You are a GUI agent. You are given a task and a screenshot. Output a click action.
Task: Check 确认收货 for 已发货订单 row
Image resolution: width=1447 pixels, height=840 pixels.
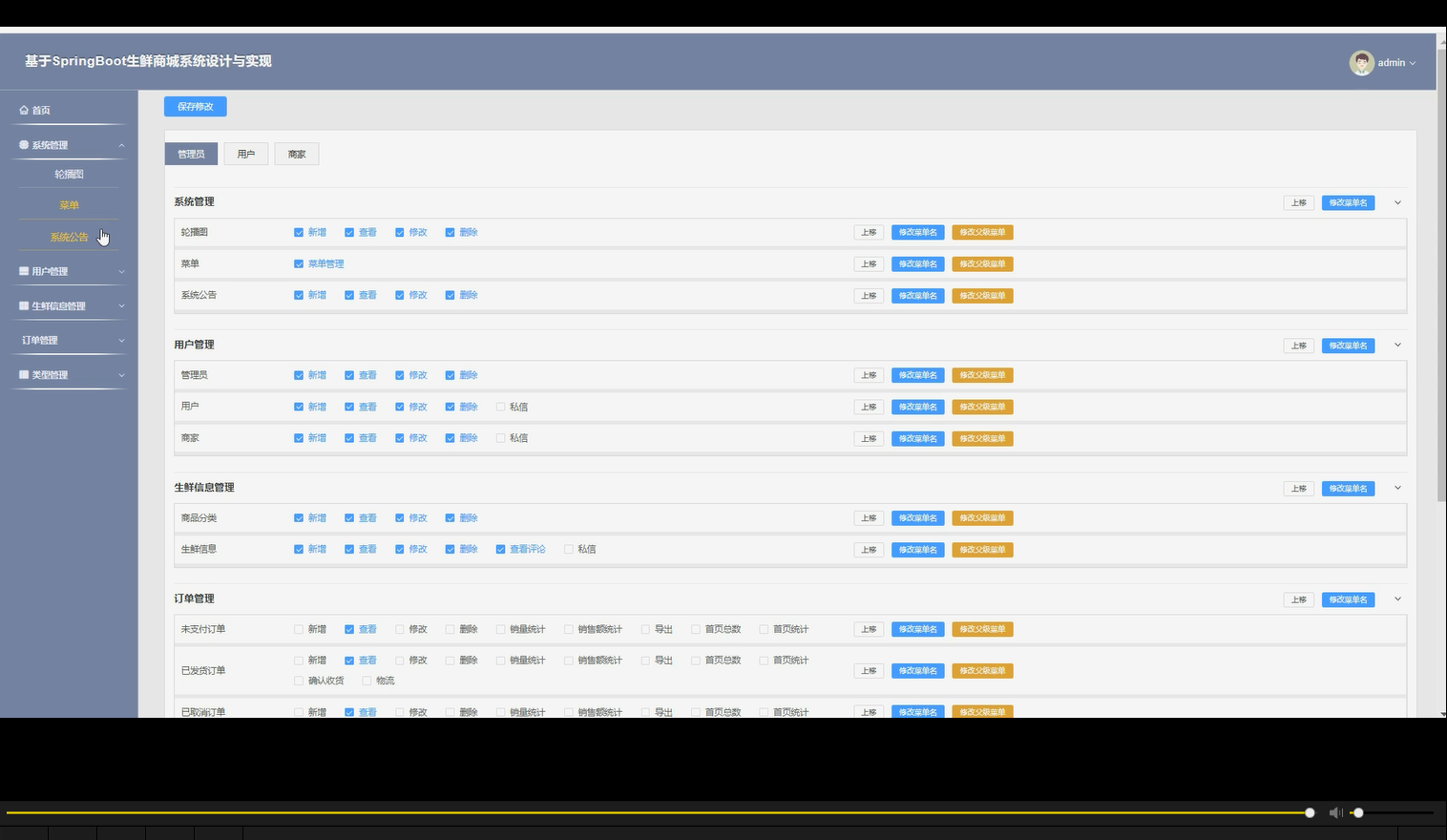click(299, 682)
